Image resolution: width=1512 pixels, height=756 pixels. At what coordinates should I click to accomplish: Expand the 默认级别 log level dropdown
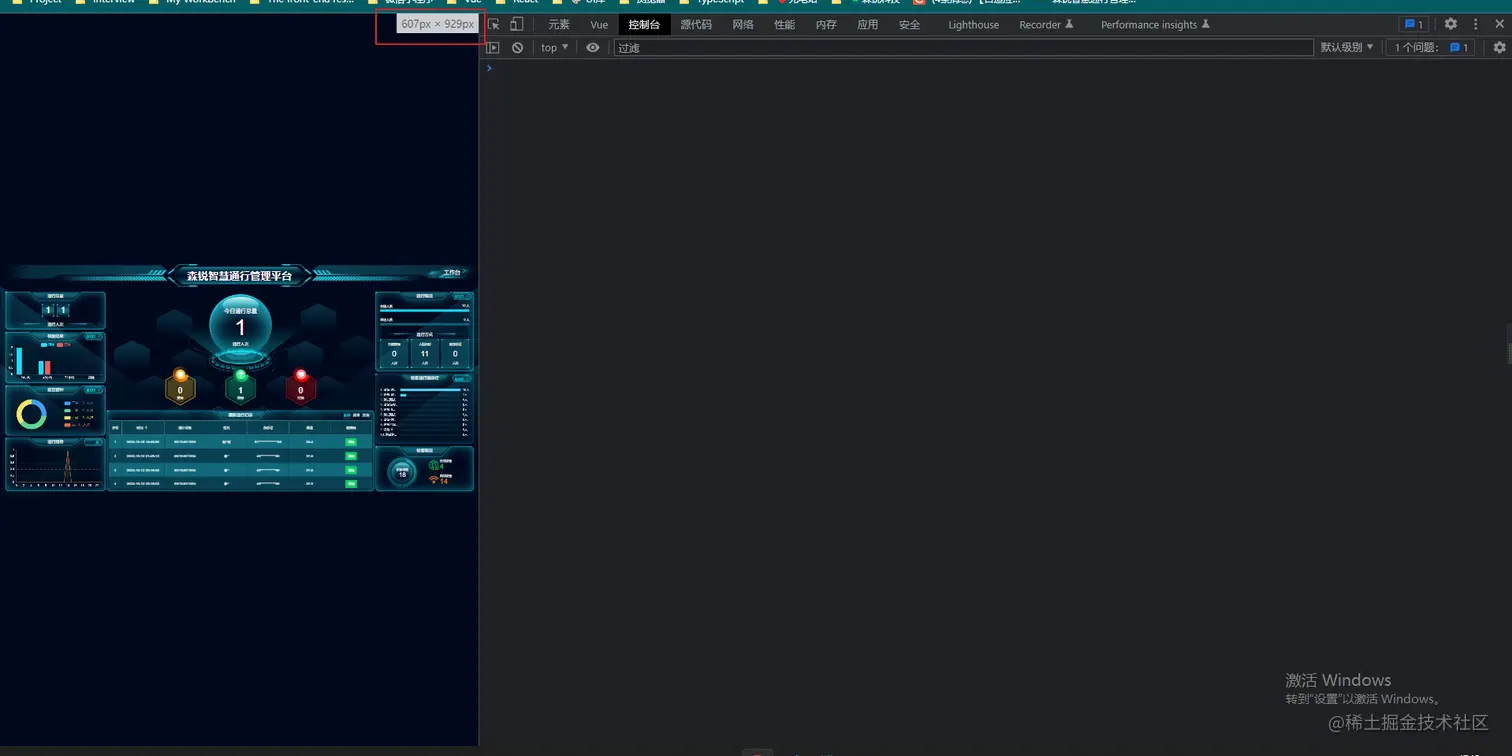pos(1347,48)
